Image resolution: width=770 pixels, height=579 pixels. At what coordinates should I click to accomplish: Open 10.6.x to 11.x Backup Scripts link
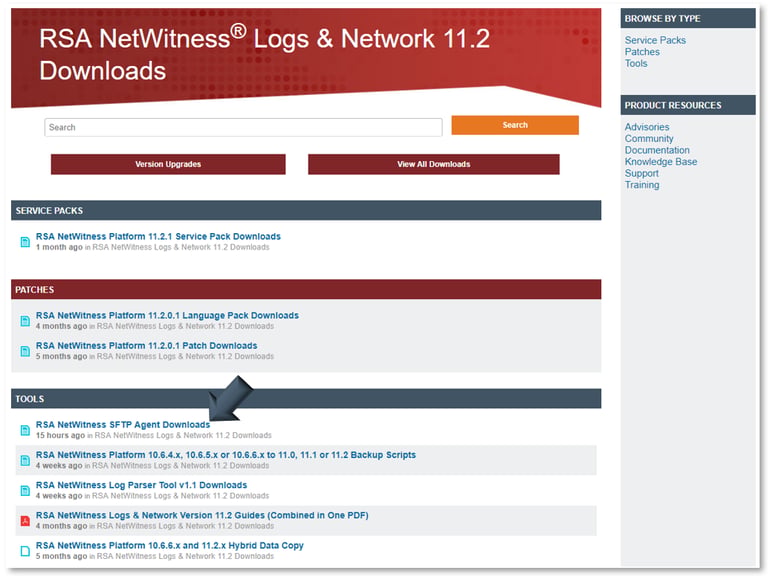pyautogui.click(x=226, y=455)
